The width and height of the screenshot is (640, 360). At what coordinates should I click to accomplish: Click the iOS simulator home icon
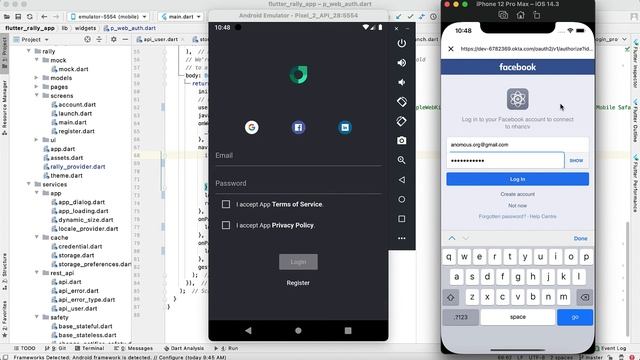(520, 15)
